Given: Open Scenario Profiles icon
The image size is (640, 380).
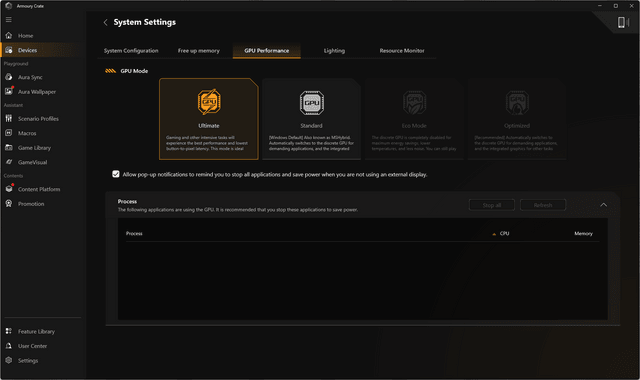Looking at the screenshot, I should click(x=9, y=118).
